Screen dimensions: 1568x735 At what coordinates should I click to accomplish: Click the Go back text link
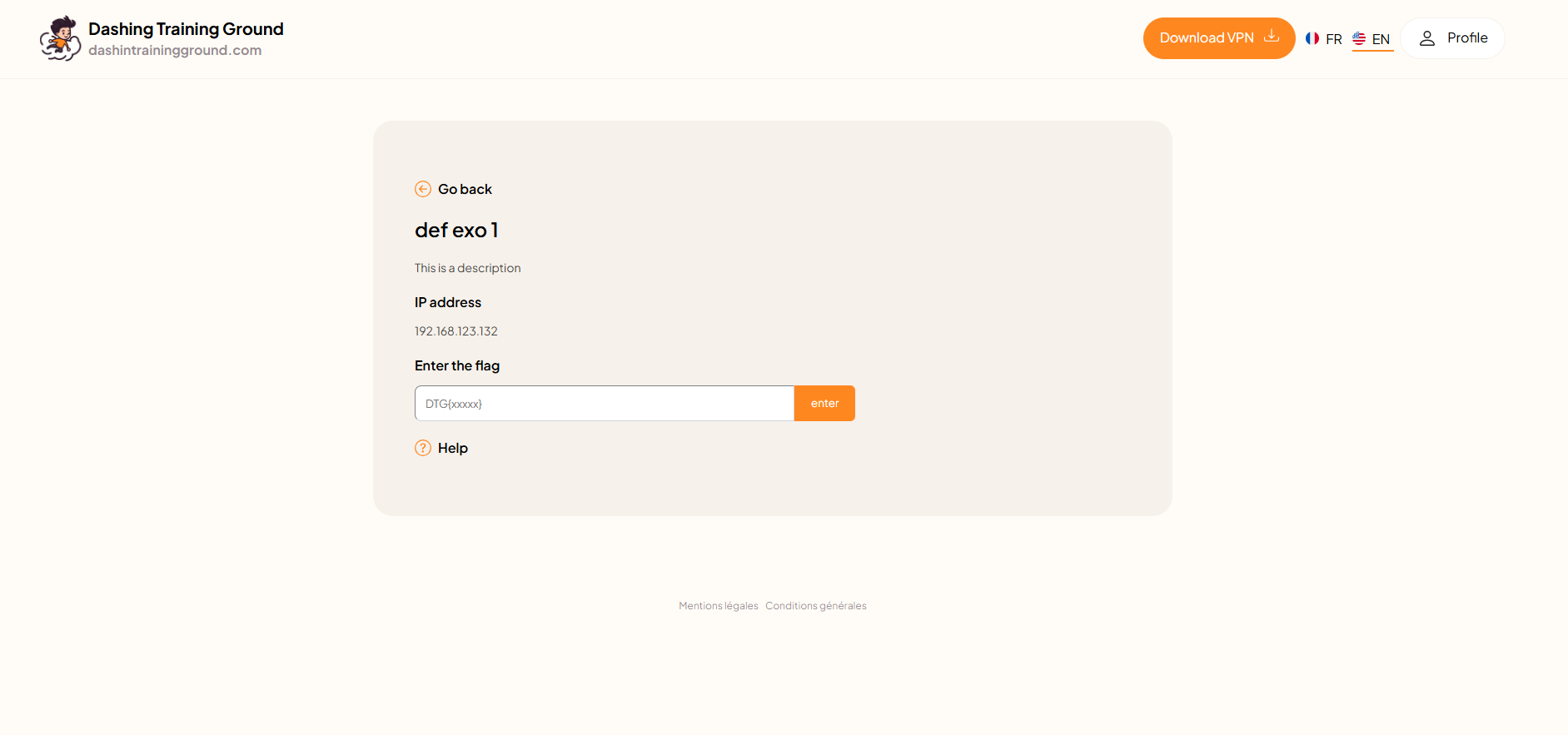click(x=465, y=189)
